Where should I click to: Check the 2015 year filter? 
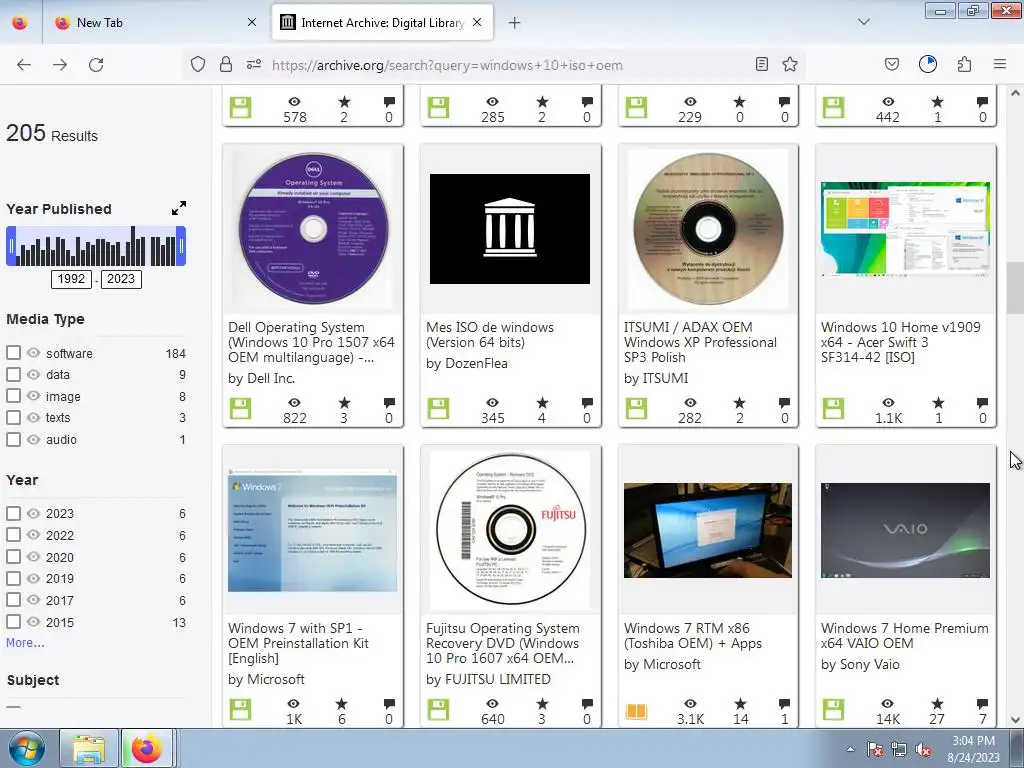(13, 622)
